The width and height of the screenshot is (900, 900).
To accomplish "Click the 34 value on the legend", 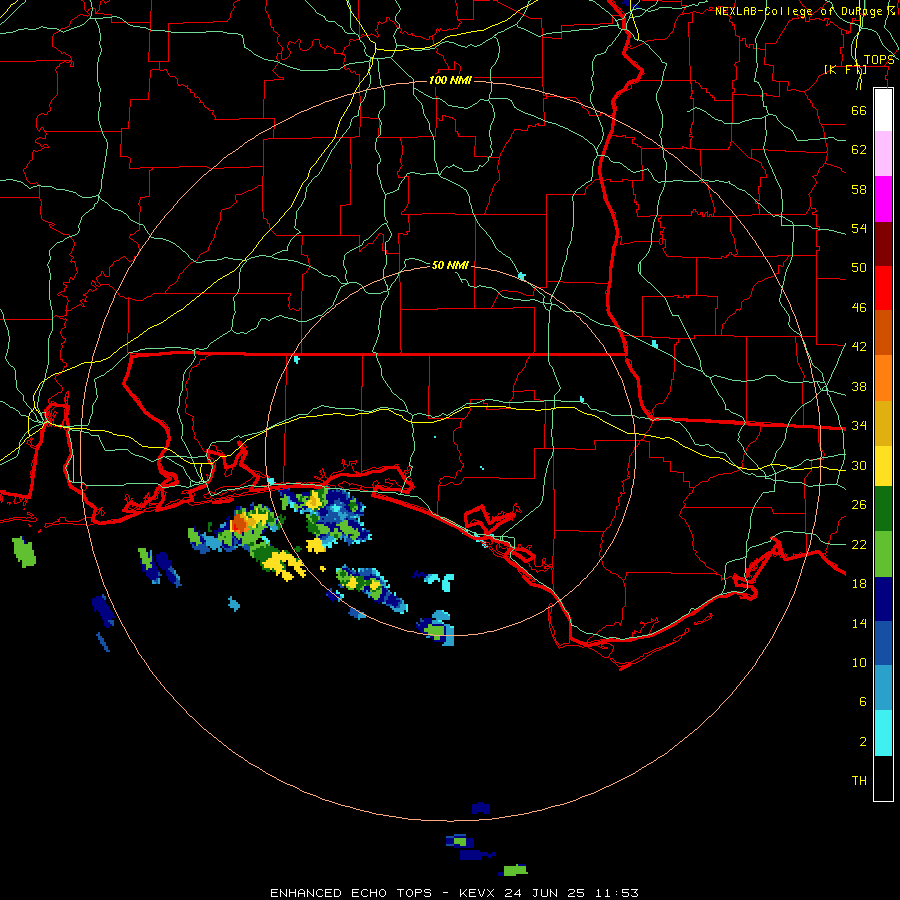I will [x=859, y=426].
